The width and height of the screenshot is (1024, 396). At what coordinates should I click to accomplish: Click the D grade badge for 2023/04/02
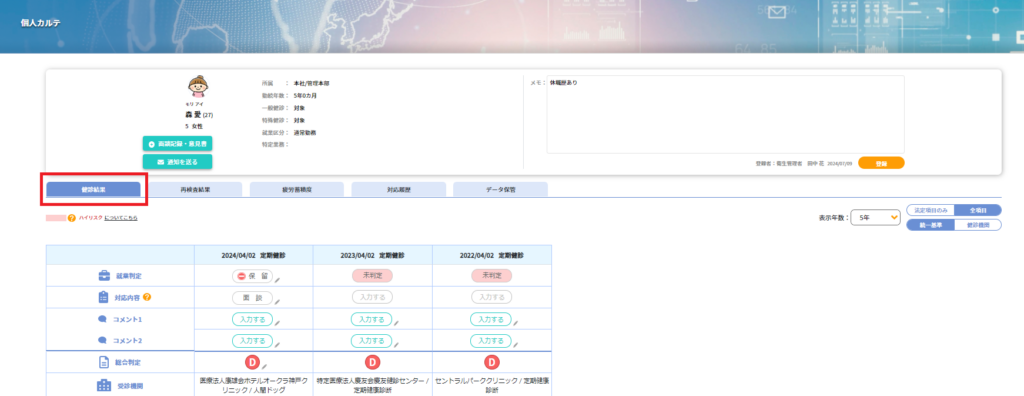click(x=372, y=362)
